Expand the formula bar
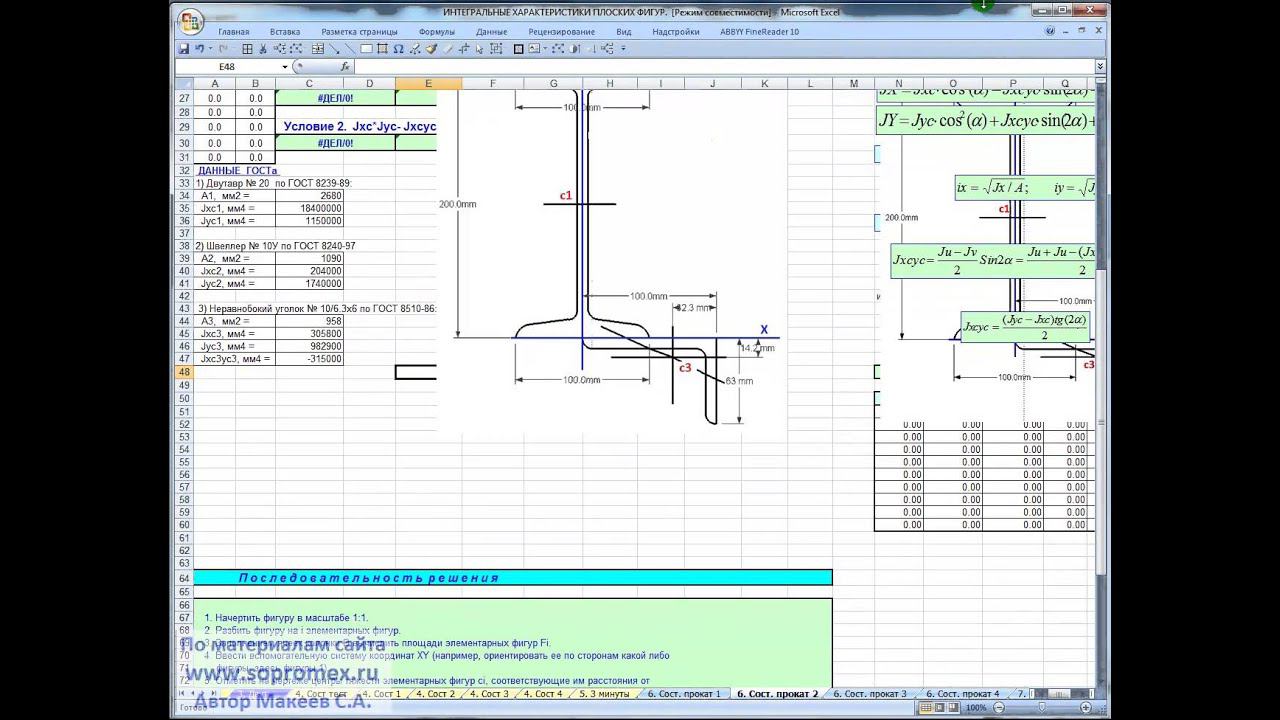The height and width of the screenshot is (720, 1280). click(x=1100, y=67)
